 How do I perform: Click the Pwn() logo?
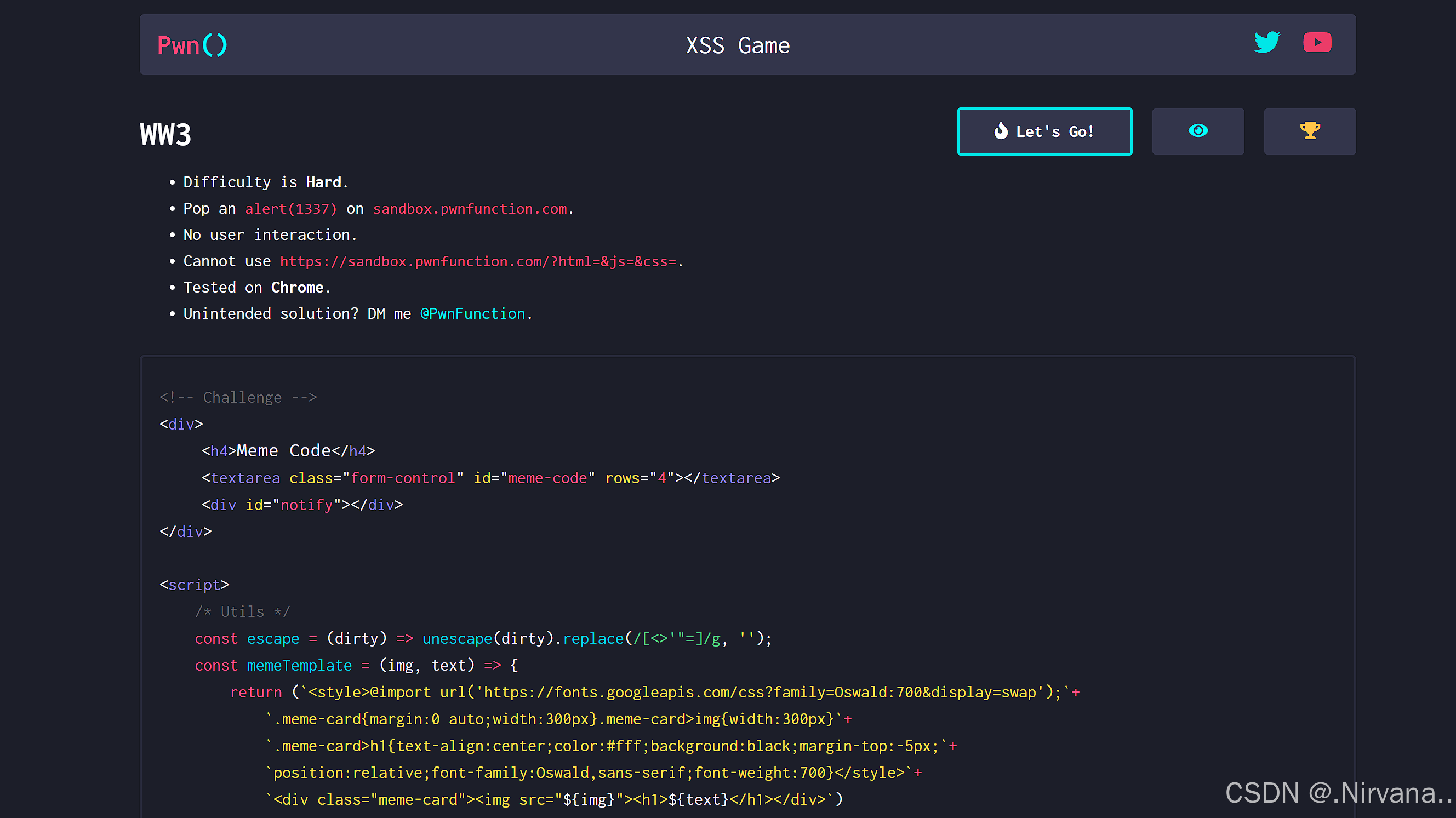192,45
